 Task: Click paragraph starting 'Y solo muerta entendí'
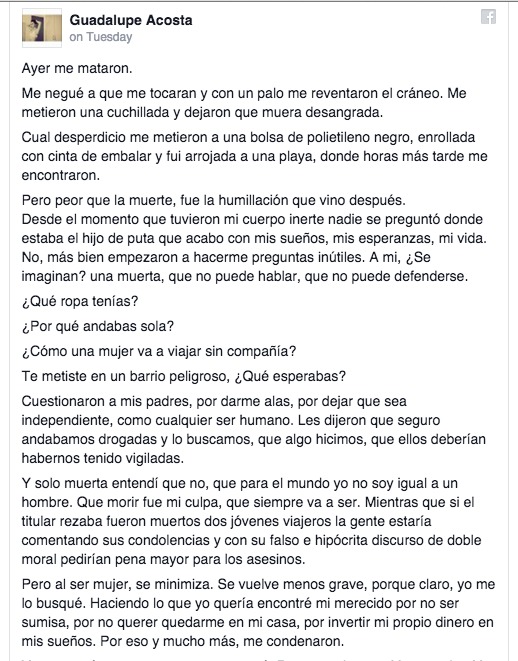(251, 521)
